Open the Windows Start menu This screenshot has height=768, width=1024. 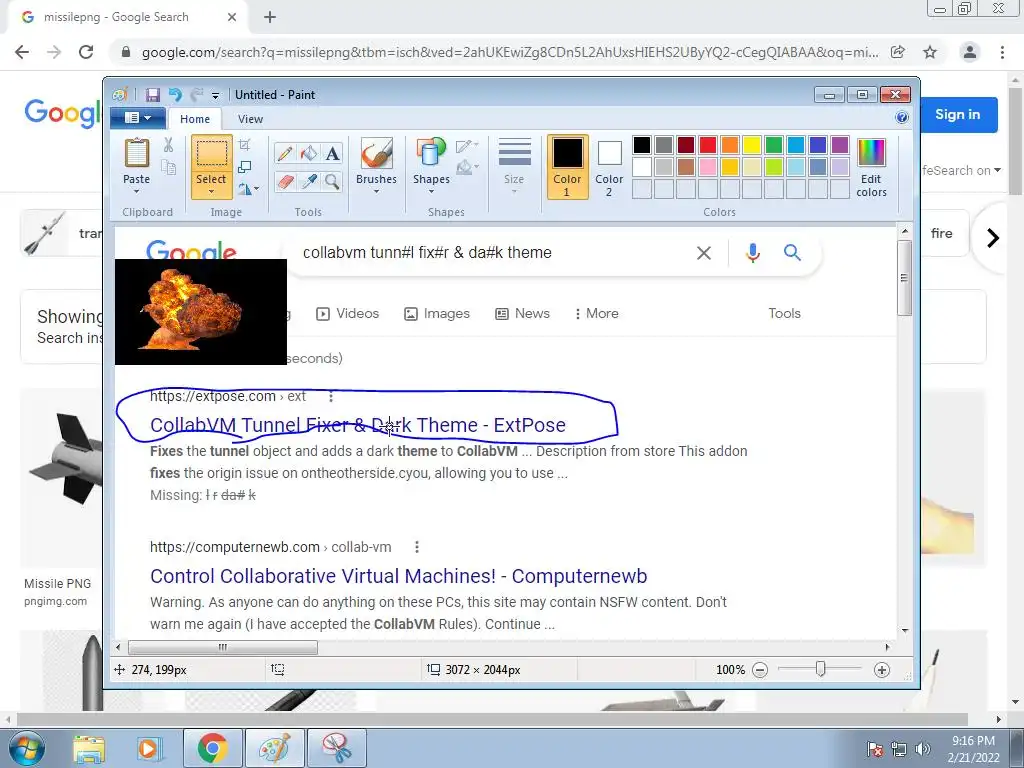(26, 748)
